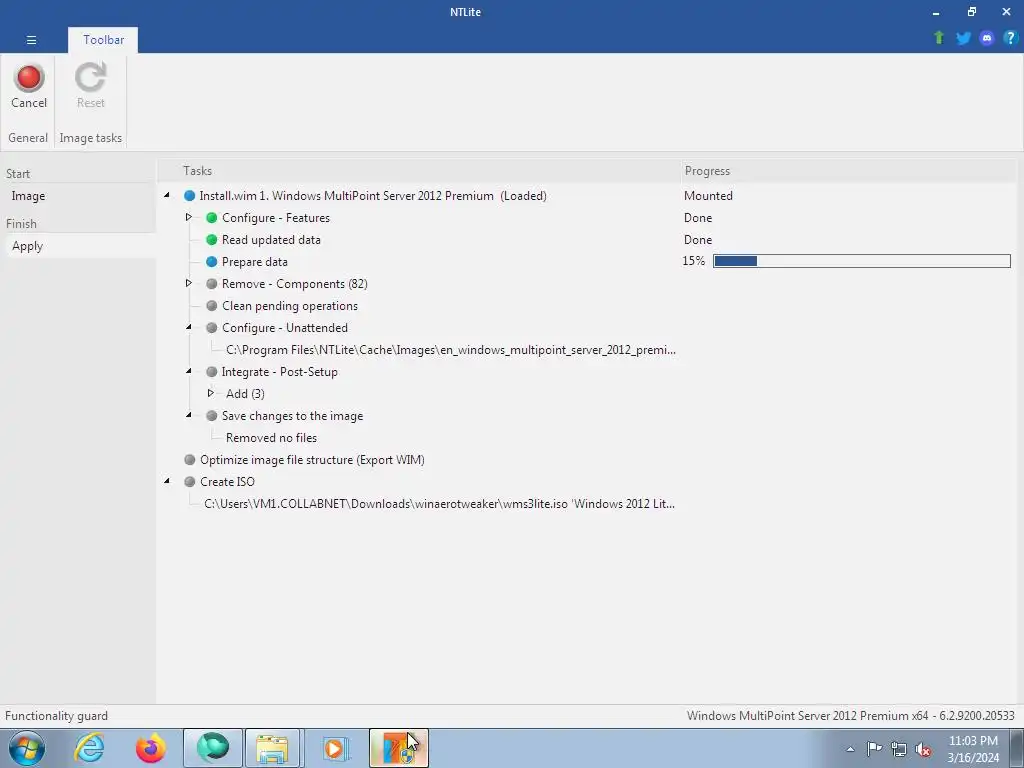Click the Show desktop button
The image size is (1024, 768).
pos(1017,748)
